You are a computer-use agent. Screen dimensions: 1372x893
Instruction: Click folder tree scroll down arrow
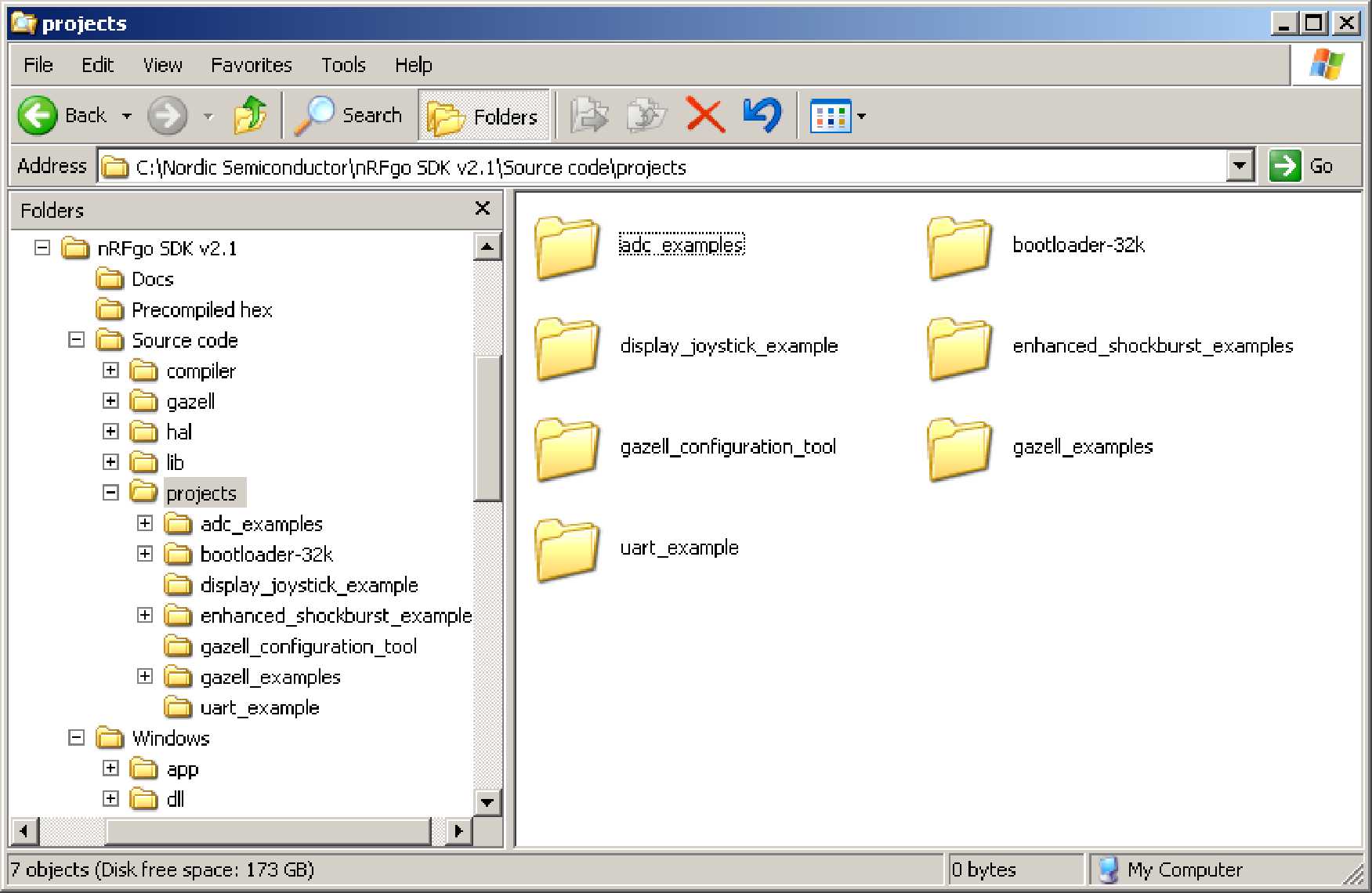point(487,801)
